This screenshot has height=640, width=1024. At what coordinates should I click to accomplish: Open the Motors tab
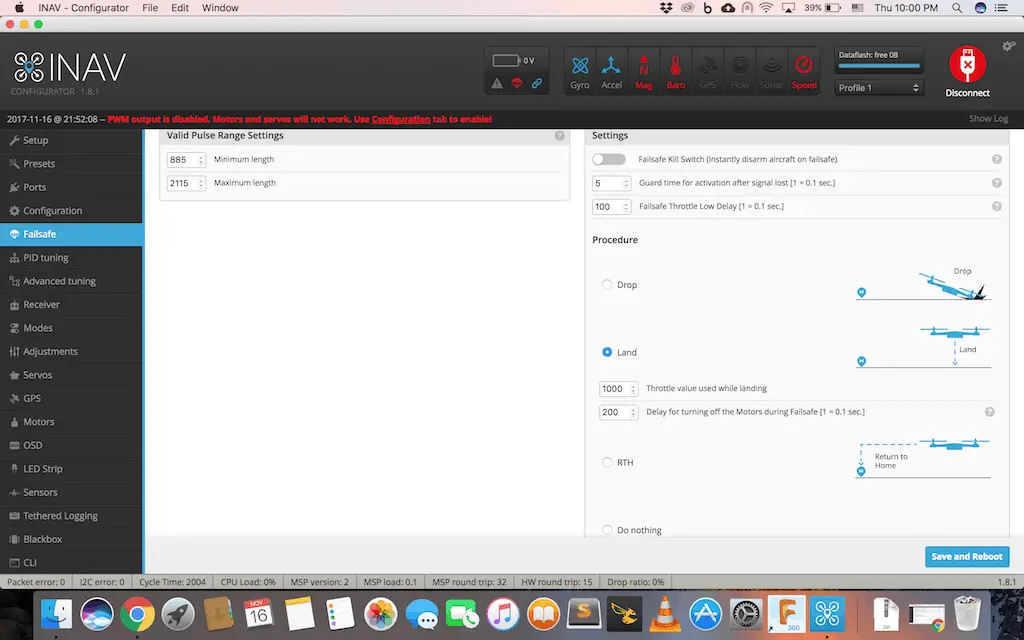click(71, 422)
